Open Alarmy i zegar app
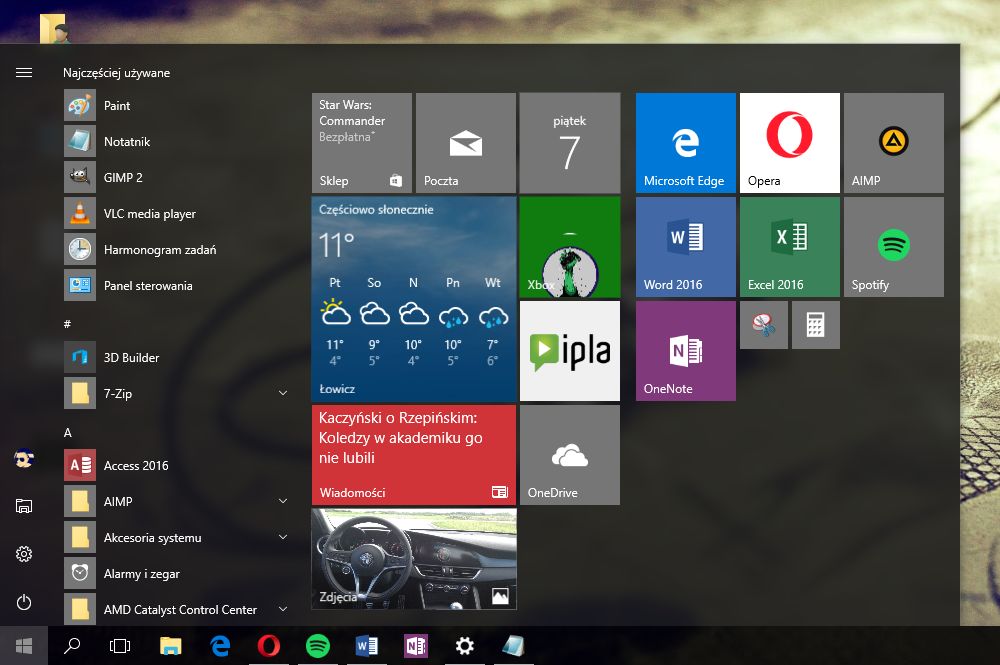Viewport: 1000px width, 665px height. click(x=176, y=574)
